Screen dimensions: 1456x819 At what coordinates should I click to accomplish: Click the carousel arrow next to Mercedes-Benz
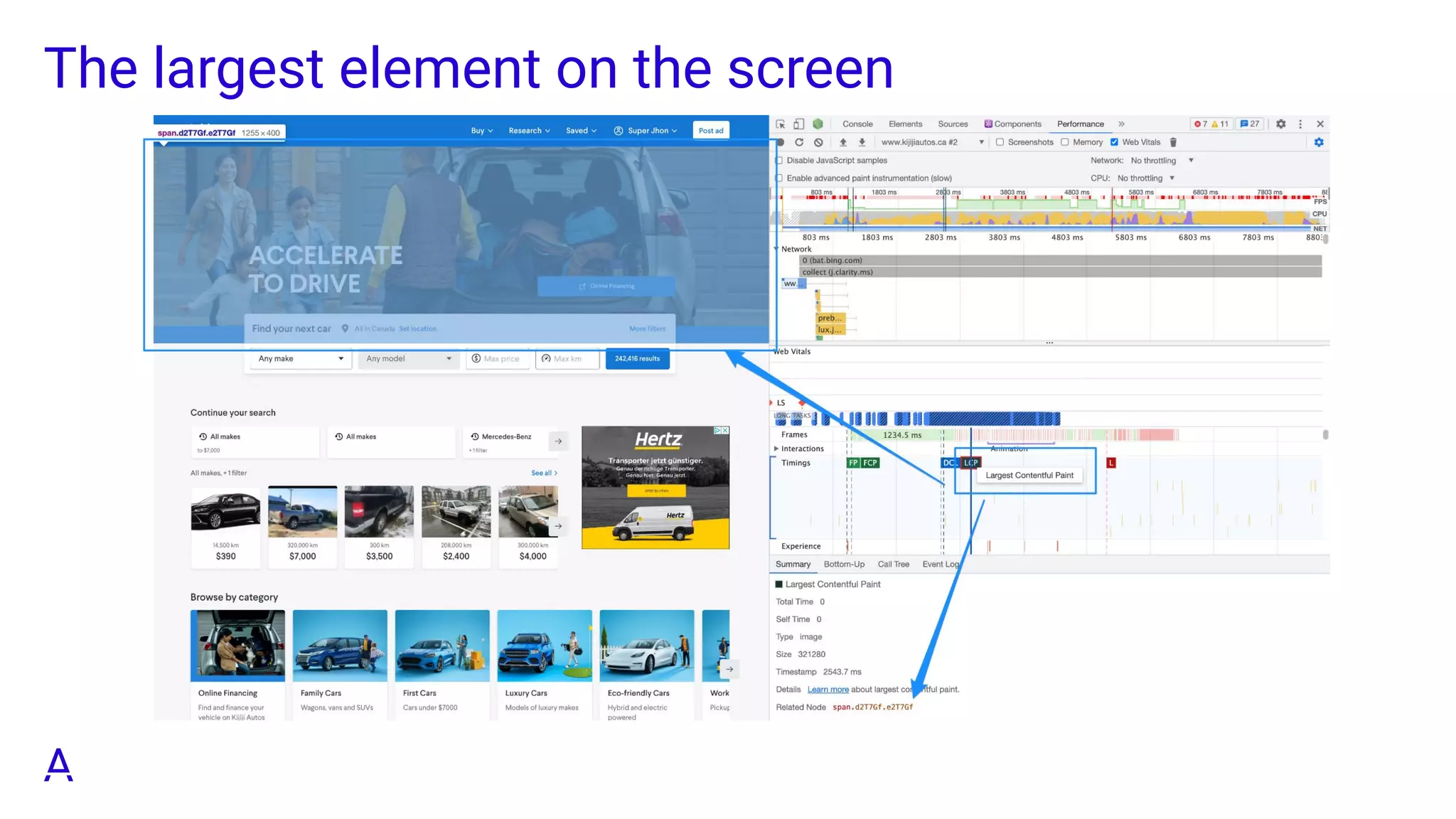coord(559,441)
